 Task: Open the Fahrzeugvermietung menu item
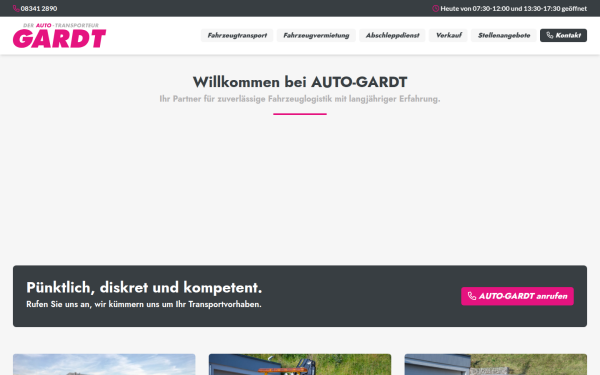[x=316, y=35]
